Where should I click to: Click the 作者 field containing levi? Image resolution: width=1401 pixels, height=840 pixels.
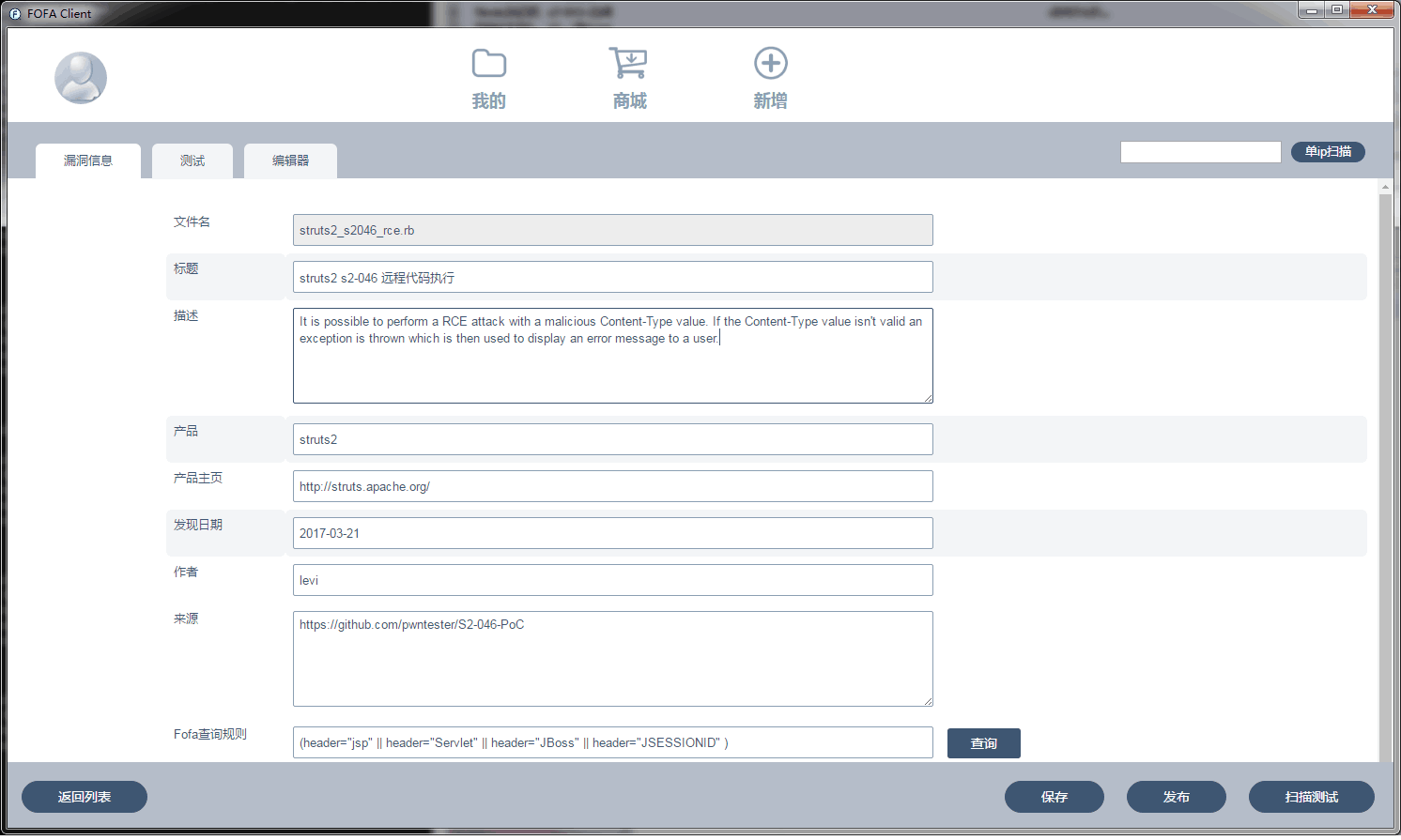tap(613, 580)
